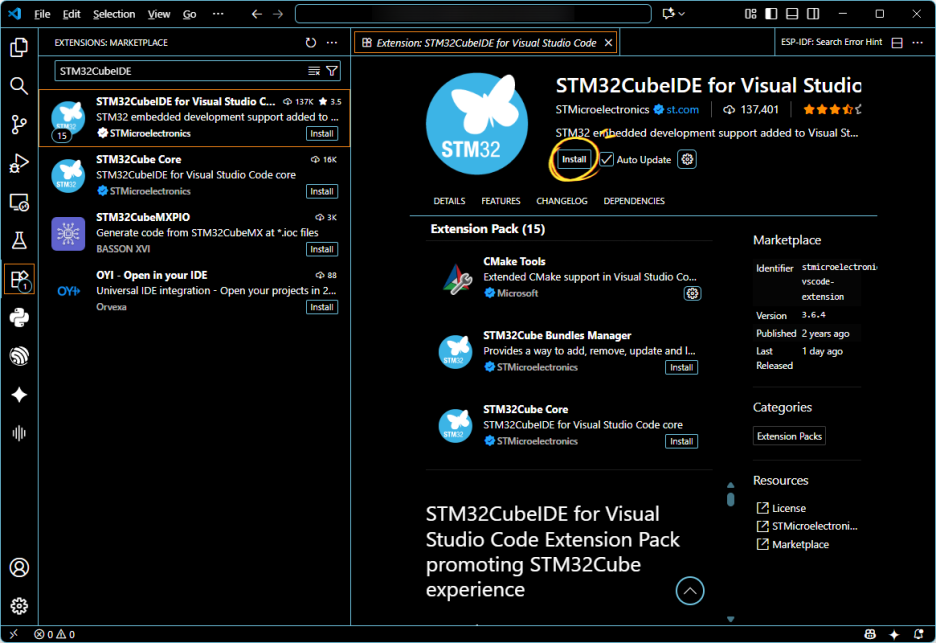This screenshot has width=936, height=643.
Task: Open remote window indicator in status bar
Action: click(x=14, y=634)
